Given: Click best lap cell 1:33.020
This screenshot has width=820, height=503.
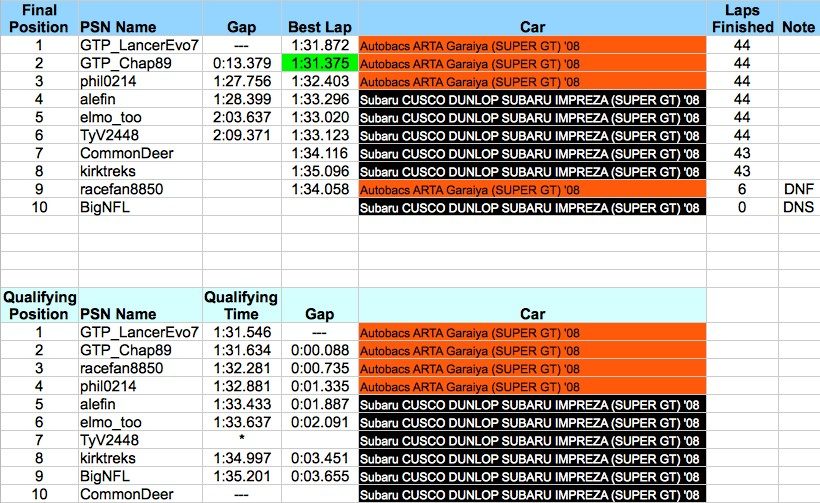Looking at the screenshot, I should point(320,117).
